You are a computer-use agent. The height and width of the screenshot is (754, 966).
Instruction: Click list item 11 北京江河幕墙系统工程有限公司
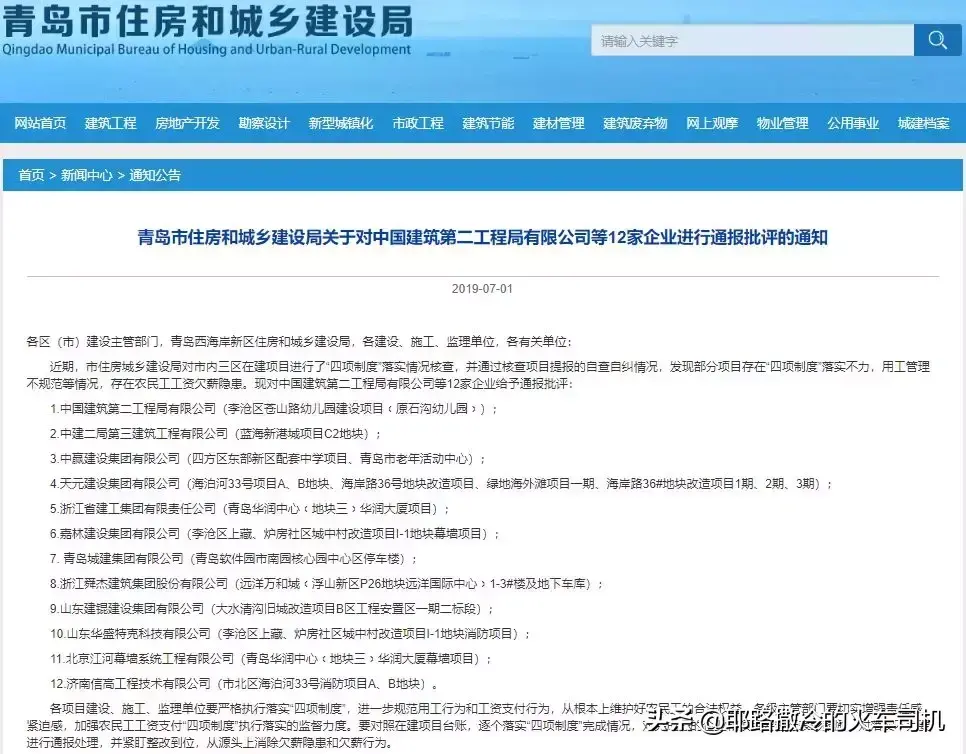click(271, 659)
